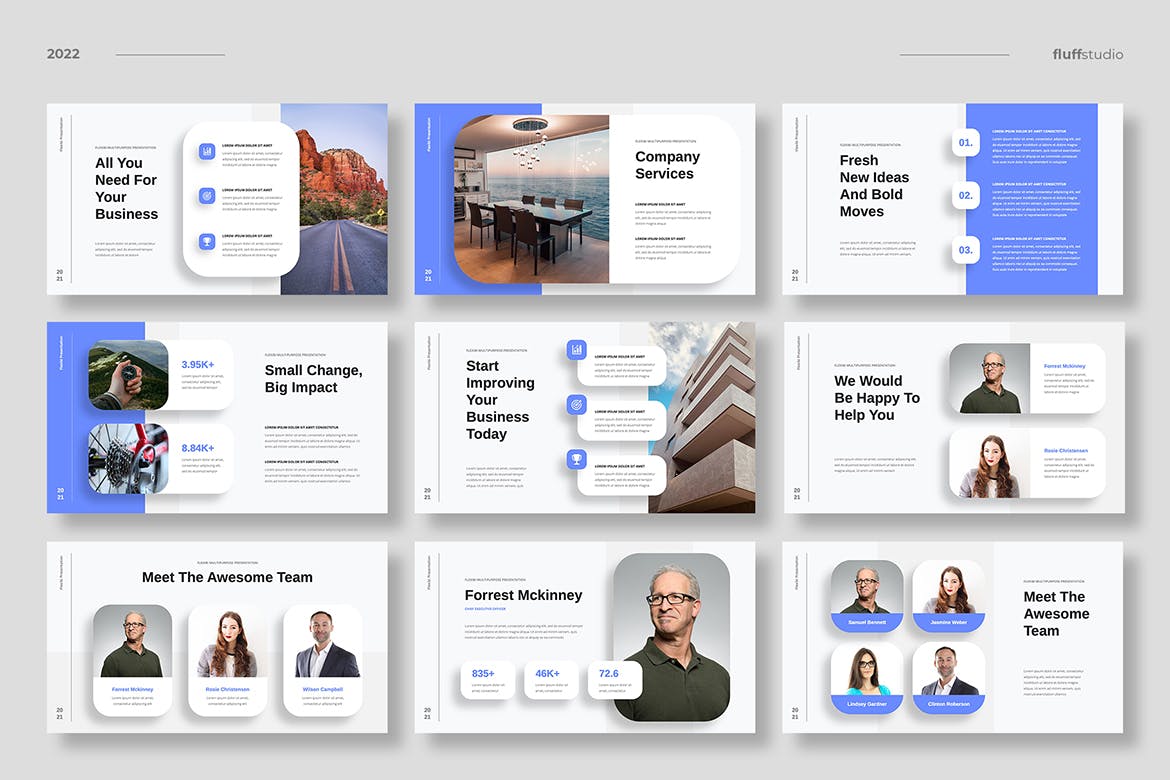The width and height of the screenshot is (1170, 780).
Task: Click the "2022" label in the top bar
Action: [x=63, y=53]
